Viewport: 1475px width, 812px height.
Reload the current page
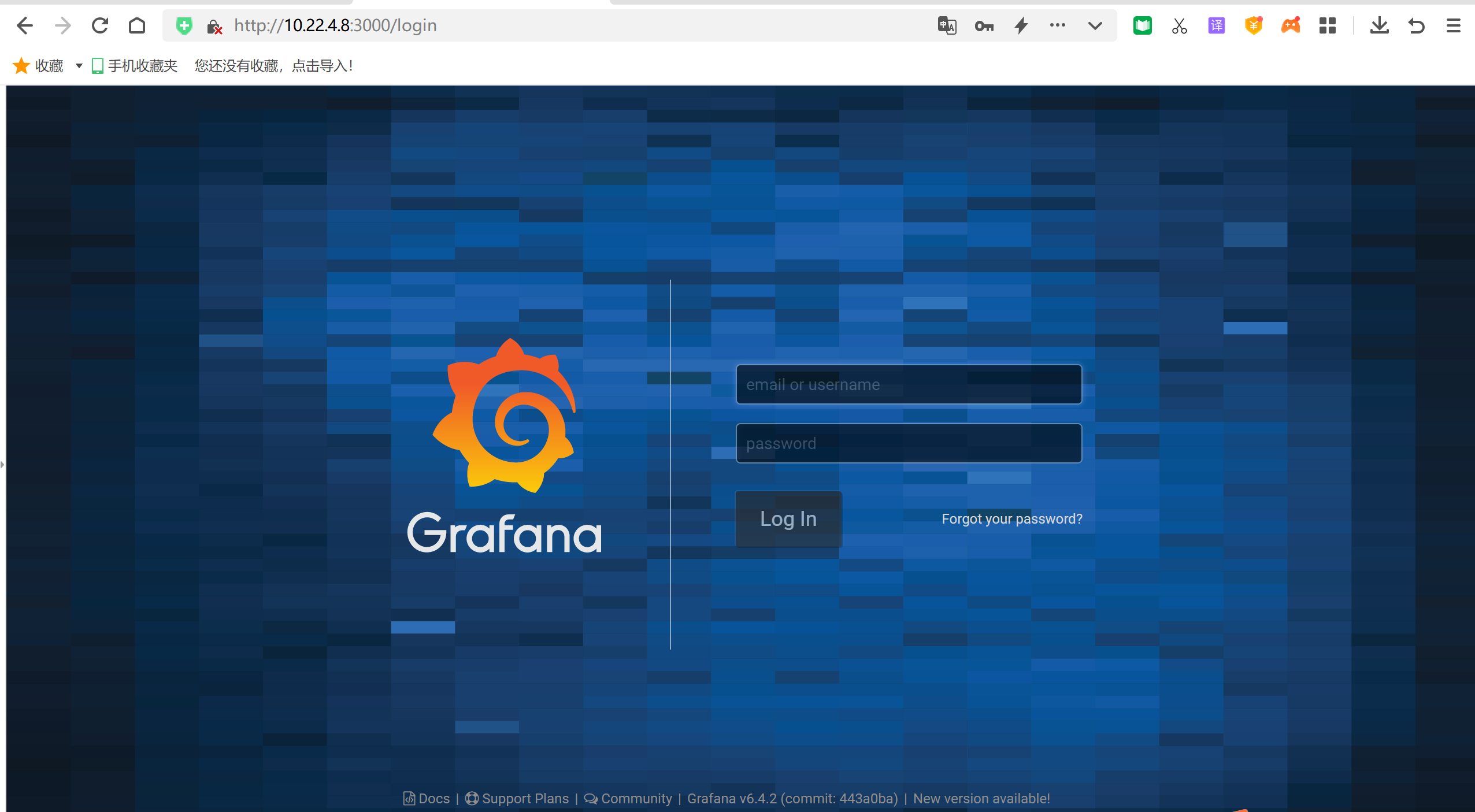pos(100,25)
